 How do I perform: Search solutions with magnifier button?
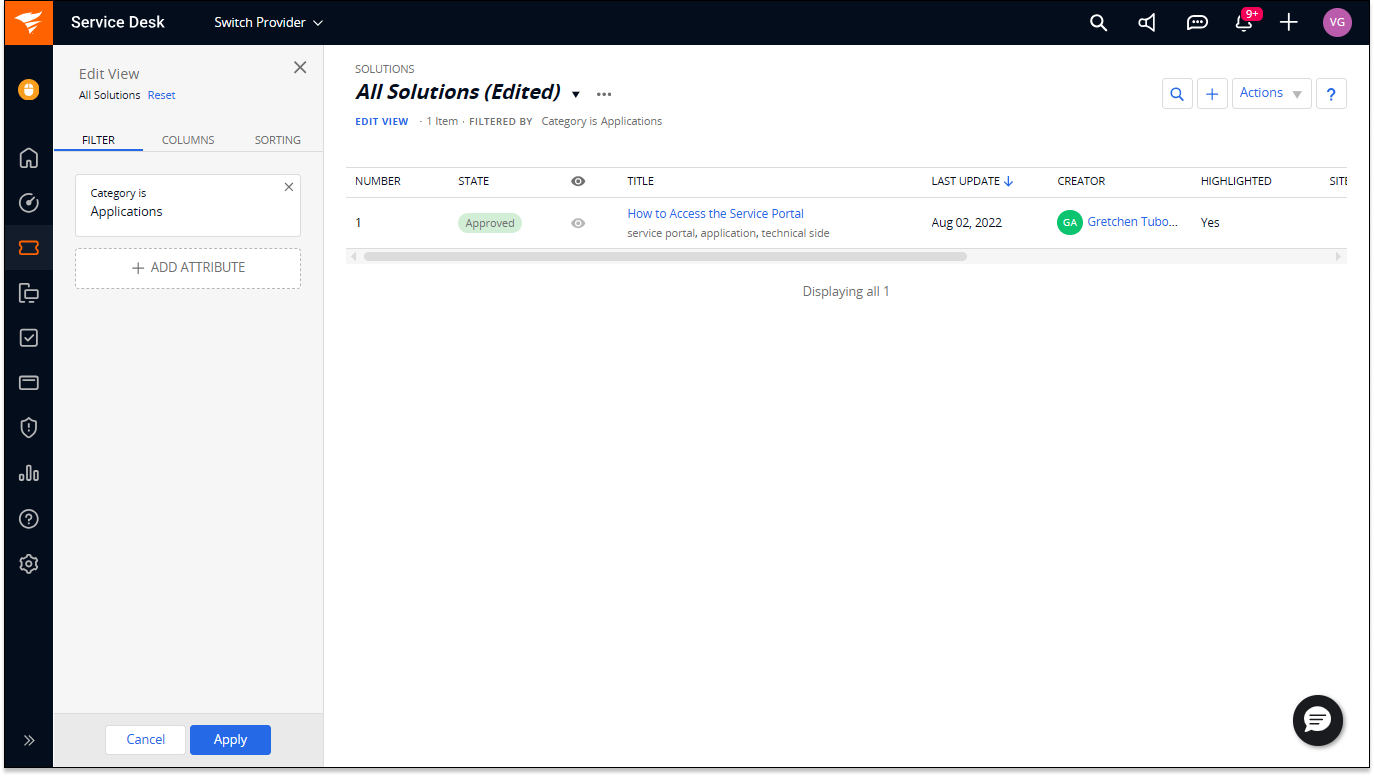(x=1177, y=94)
